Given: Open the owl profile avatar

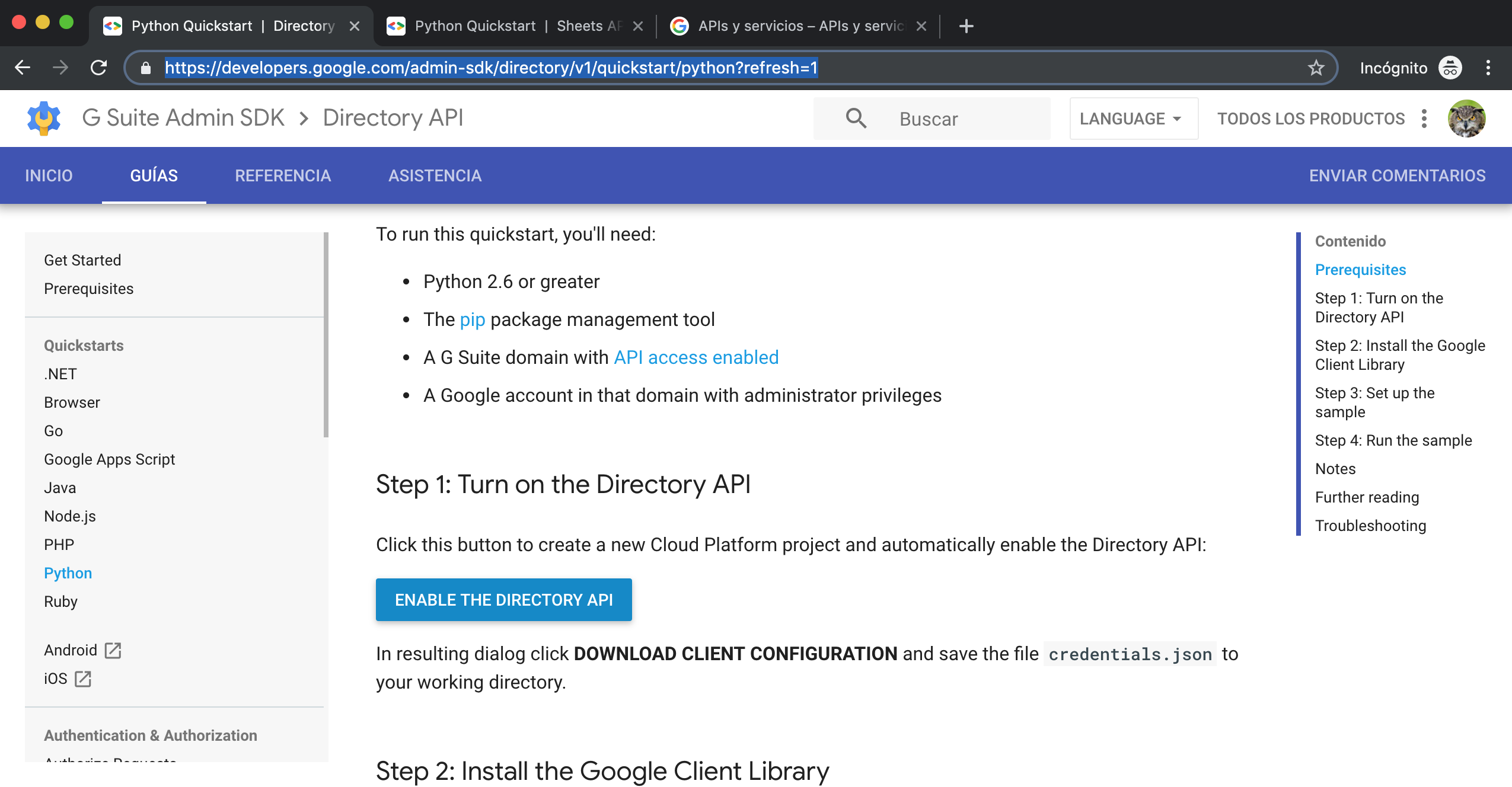Looking at the screenshot, I should click(1466, 119).
